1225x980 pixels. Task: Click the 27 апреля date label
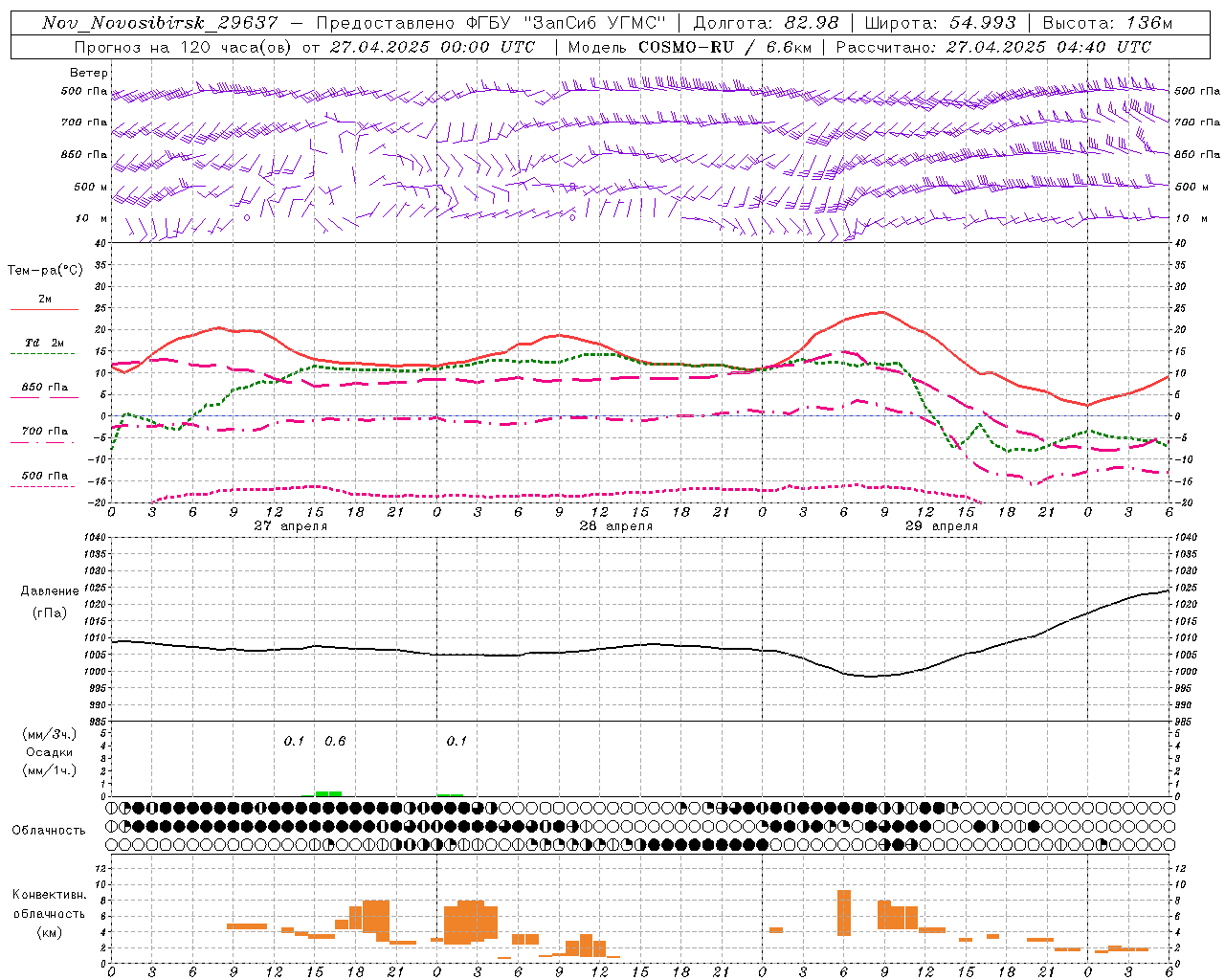click(290, 526)
